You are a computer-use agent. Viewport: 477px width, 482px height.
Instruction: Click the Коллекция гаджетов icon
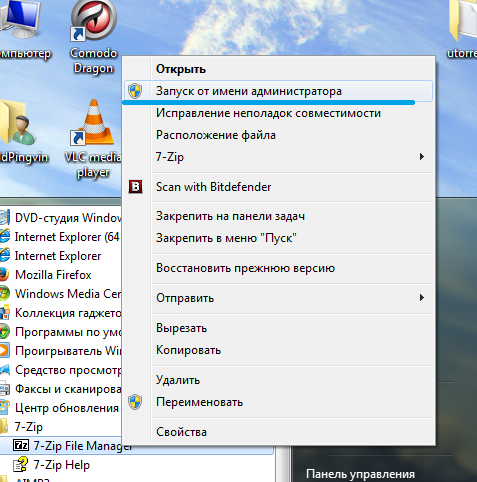tap(4, 313)
